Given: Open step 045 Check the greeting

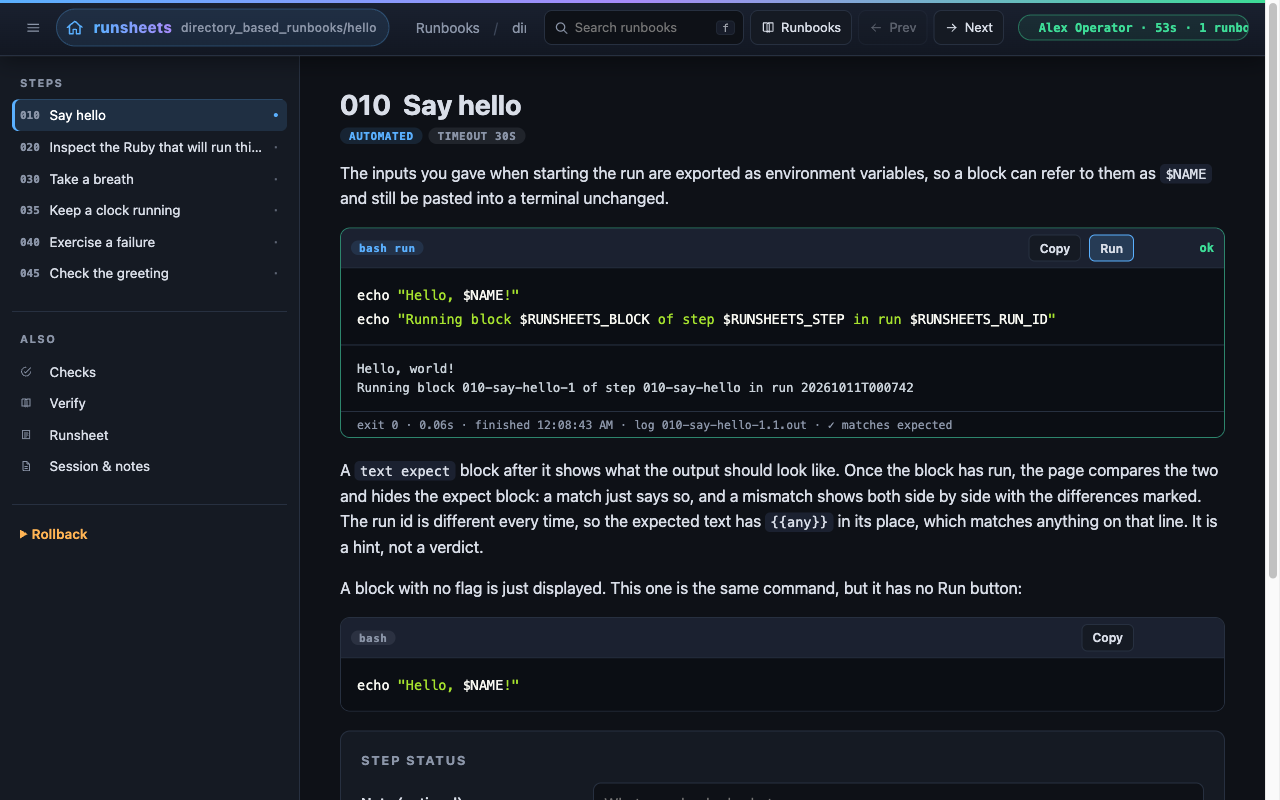Looking at the screenshot, I should coord(149,273).
